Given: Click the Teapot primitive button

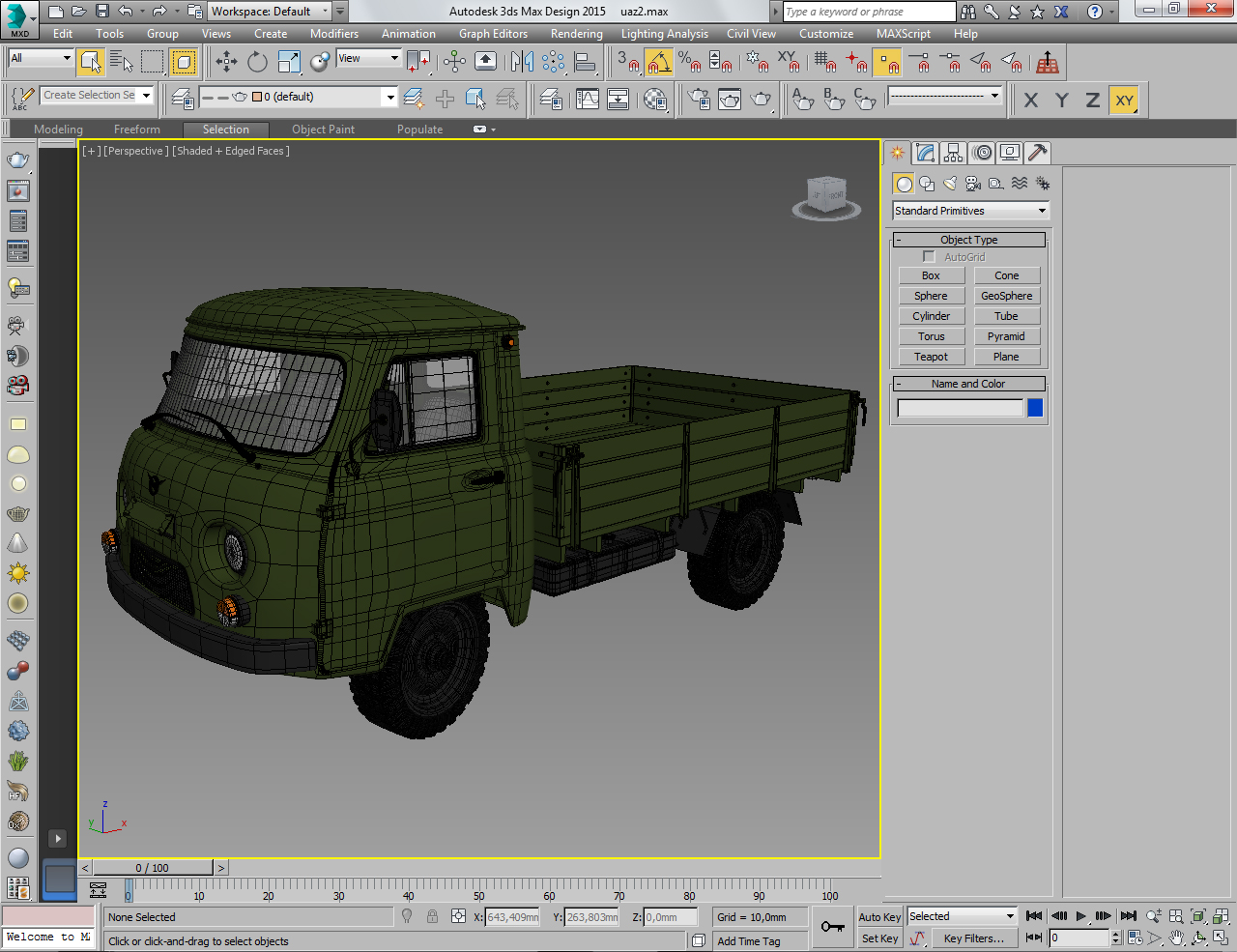Looking at the screenshot, I should [x=931, y=357].
